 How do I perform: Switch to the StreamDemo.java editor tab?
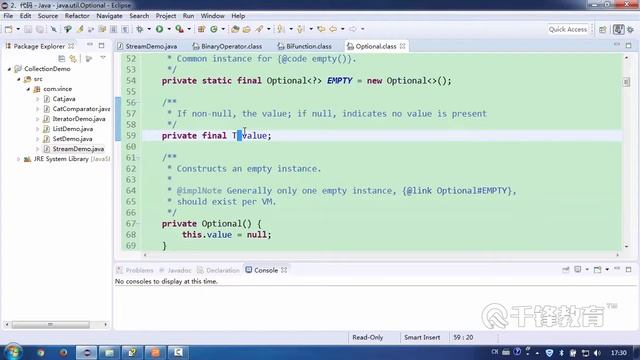point(147,46)
